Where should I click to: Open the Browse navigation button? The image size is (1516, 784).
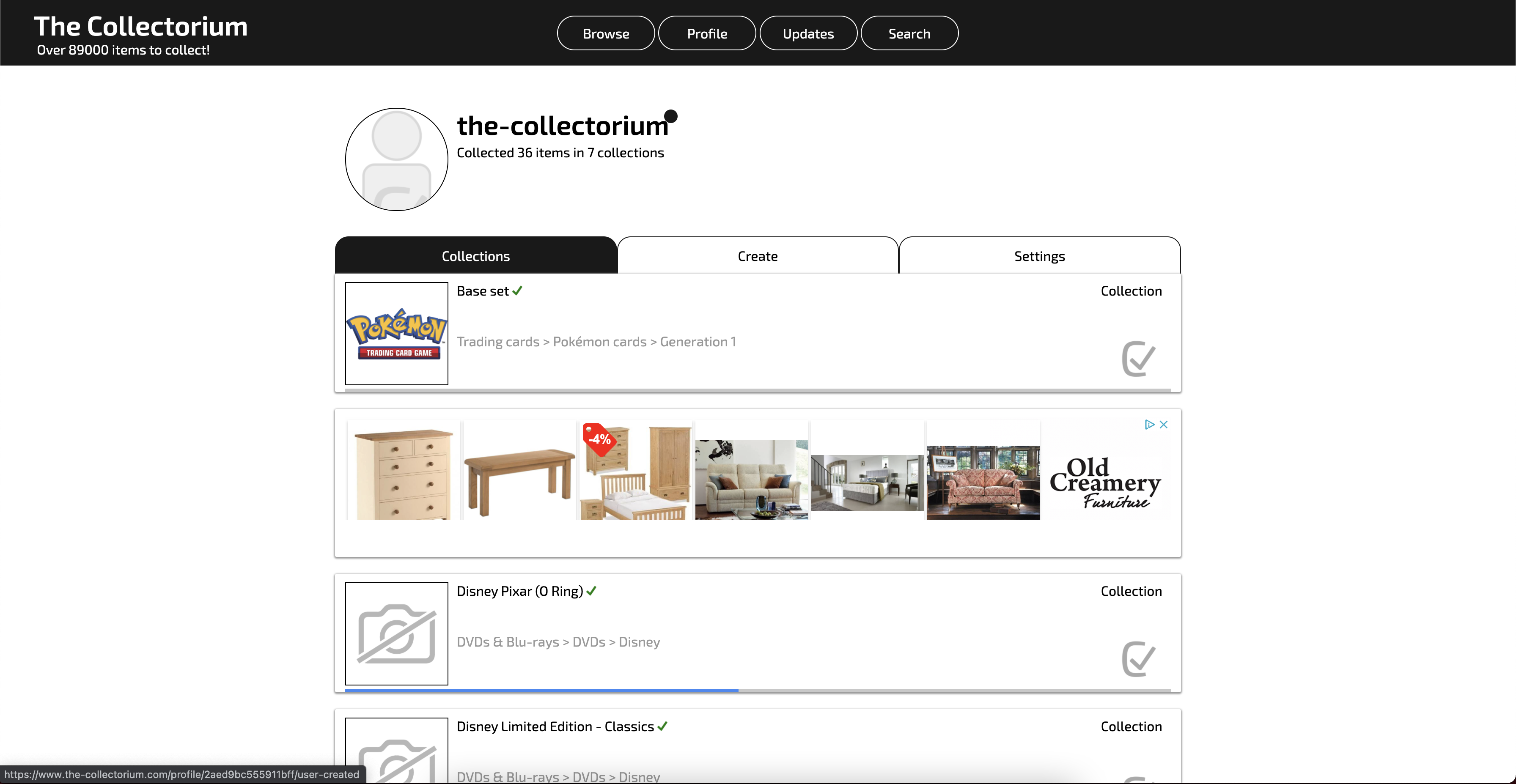pyautogui.click(x=606, y=33)
